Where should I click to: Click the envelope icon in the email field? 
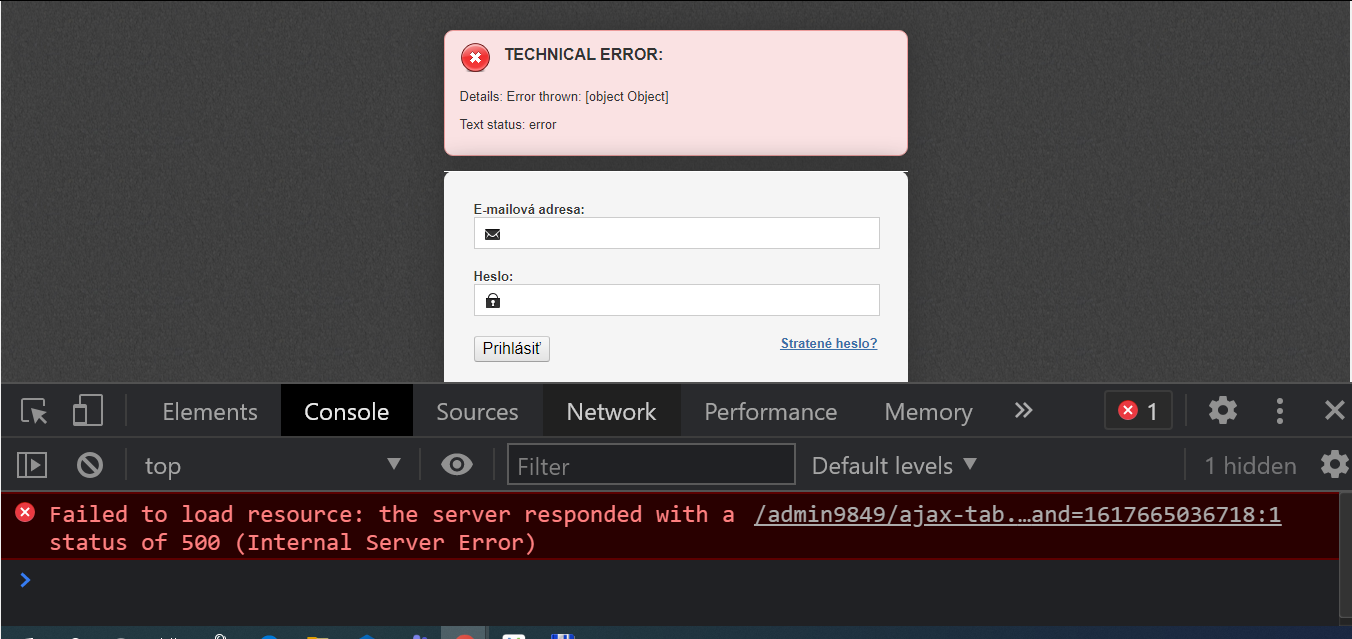(x=492, y=234)
